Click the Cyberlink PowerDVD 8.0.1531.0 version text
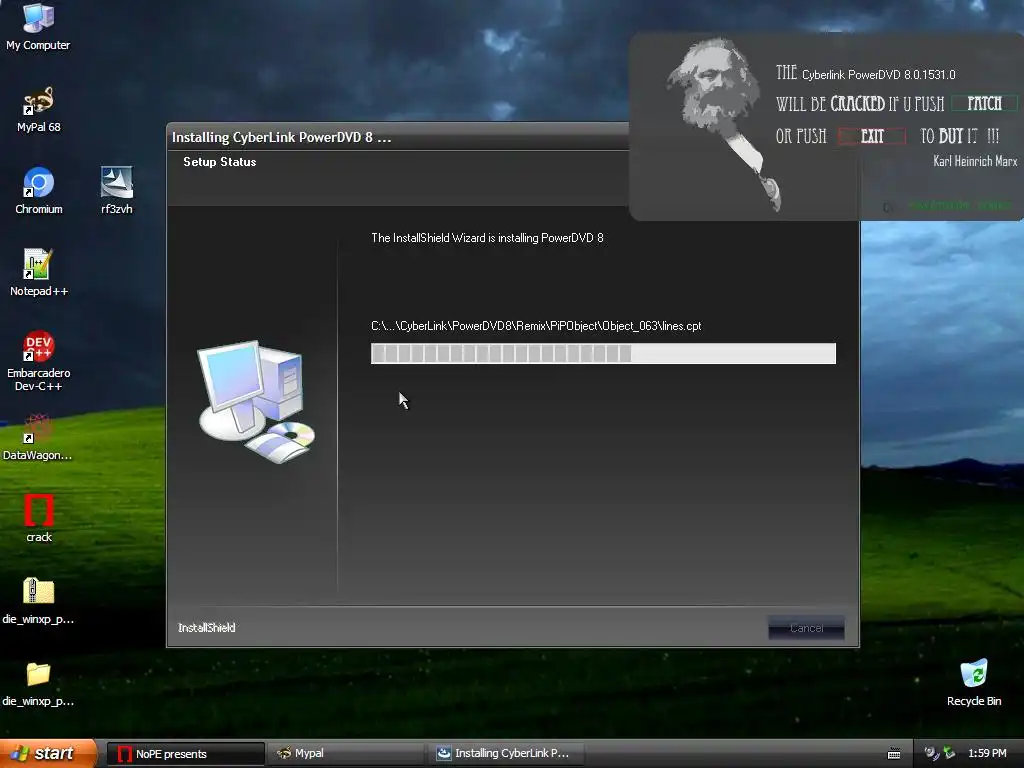The height and width of the screenshot is (768, 1024). click(x=878, y=74)
